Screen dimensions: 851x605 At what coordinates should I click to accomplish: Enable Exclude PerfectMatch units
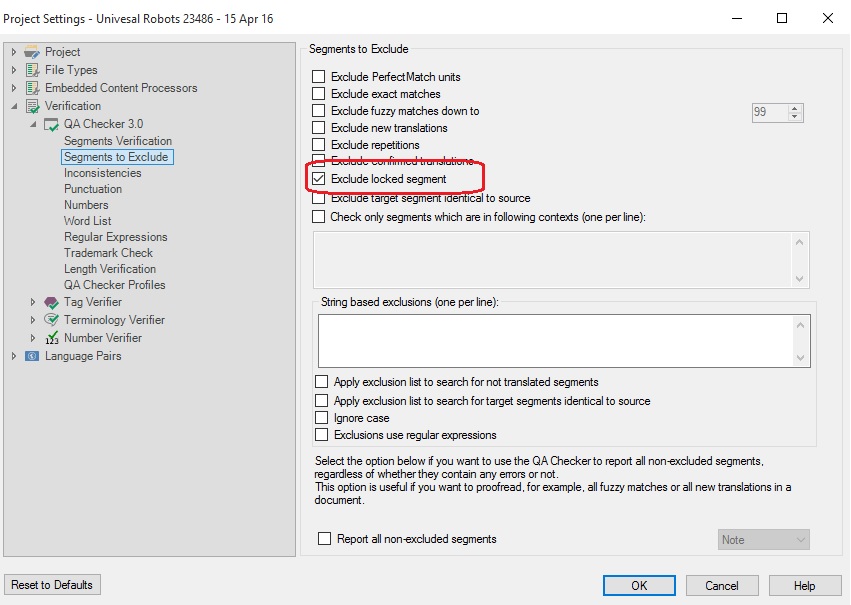(x=319, y=77)
